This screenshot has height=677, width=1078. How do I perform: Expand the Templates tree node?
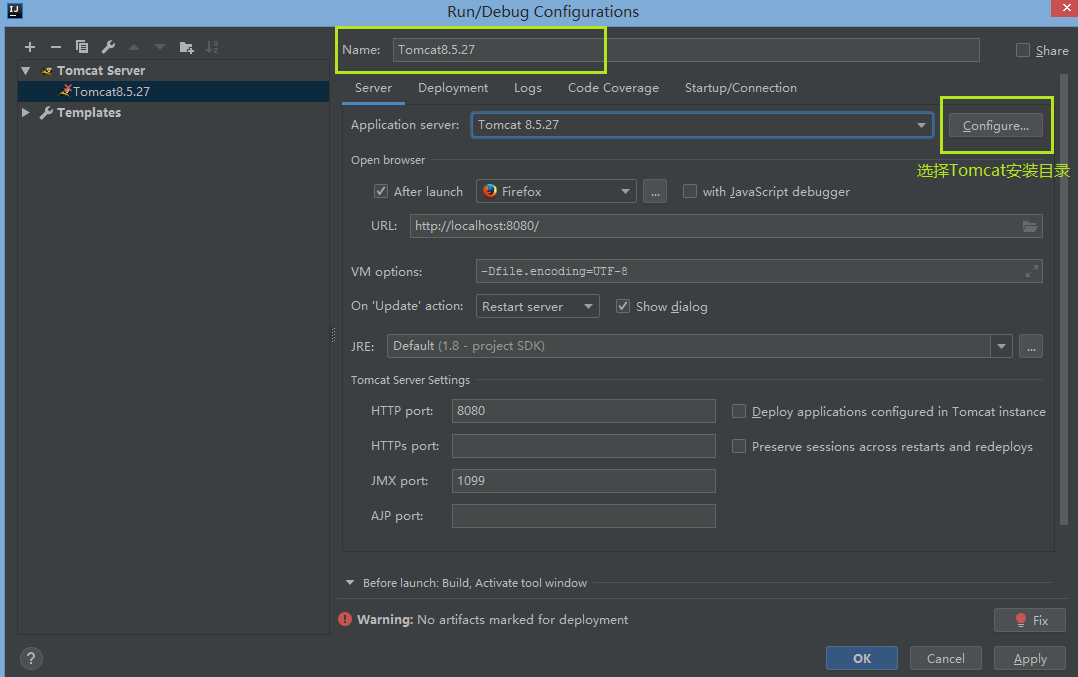26,112
